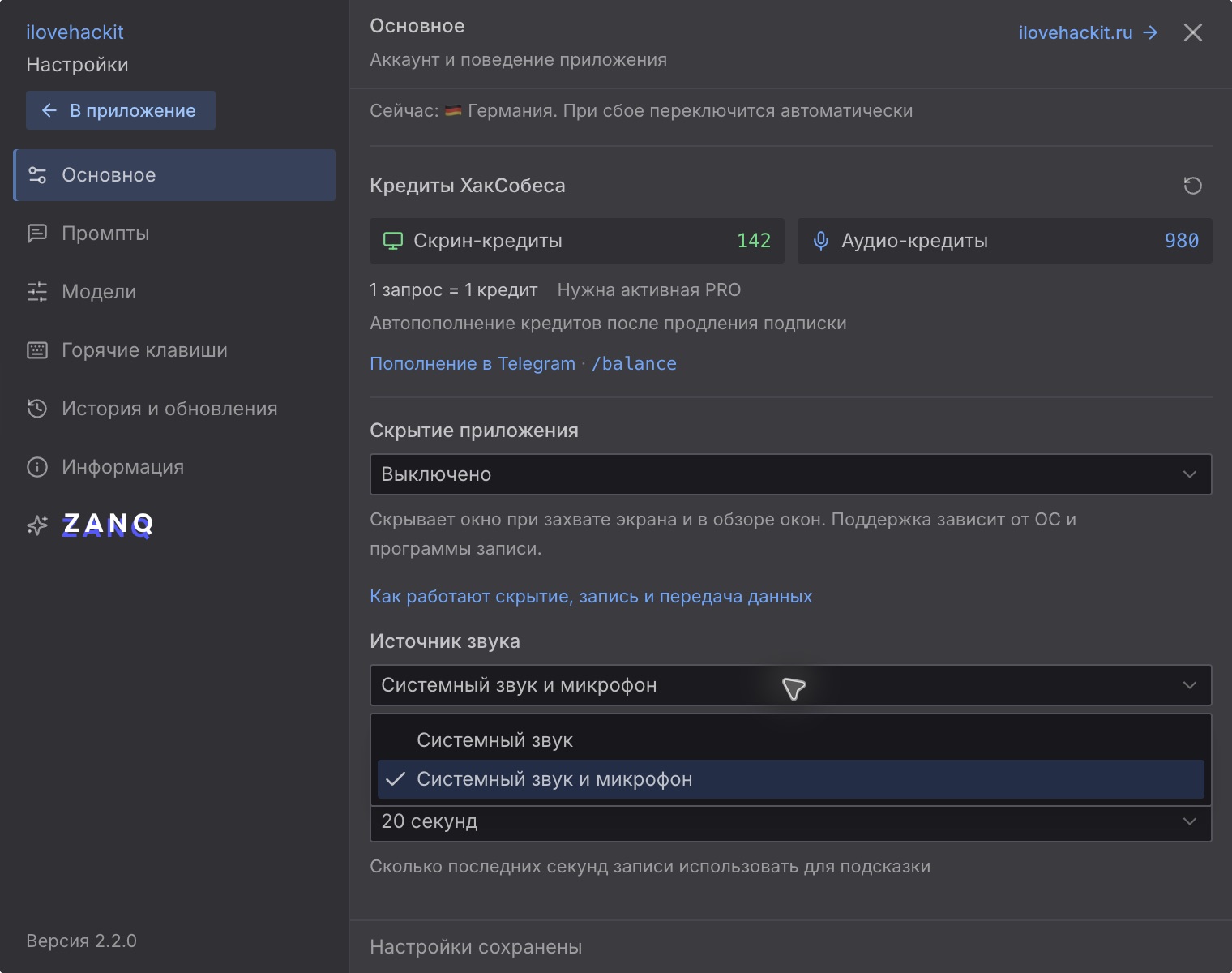Viewport: 1232px width, 973px height.
Task: Return via В приложение button
Action: (x=121, y=110)
